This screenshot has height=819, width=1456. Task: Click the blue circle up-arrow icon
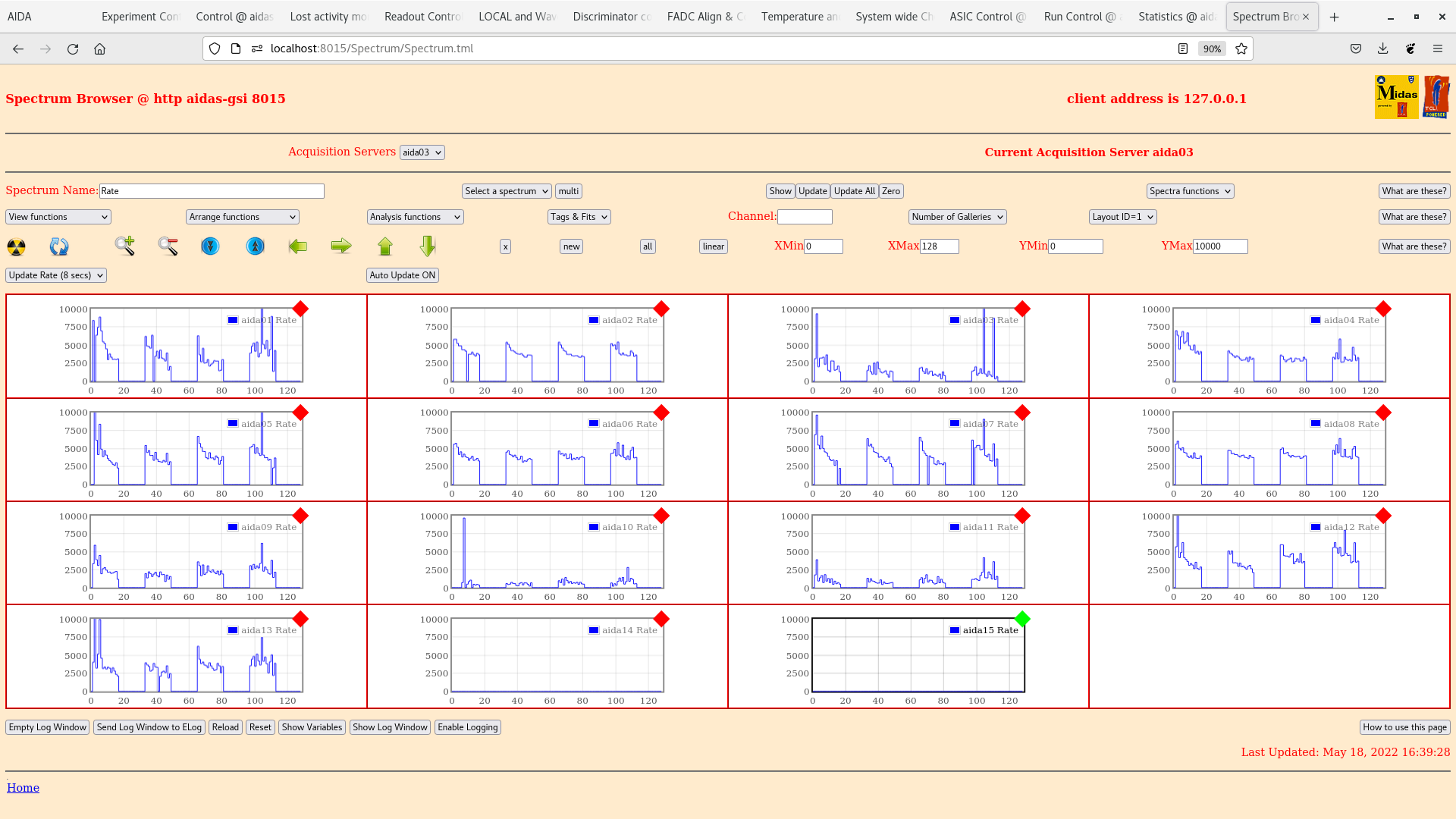[x=256, y=246]
